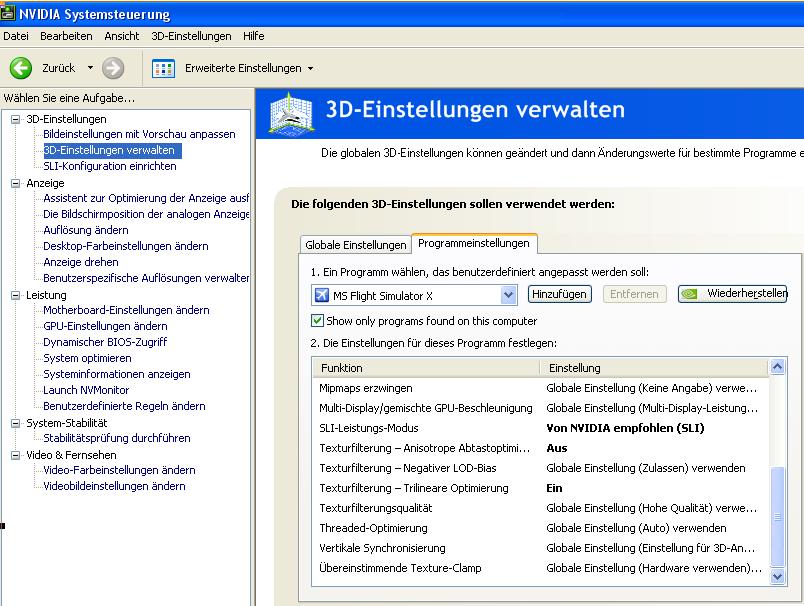Click the settings list scrollbar thumb

pyautogui.click(x=777, y=516)
